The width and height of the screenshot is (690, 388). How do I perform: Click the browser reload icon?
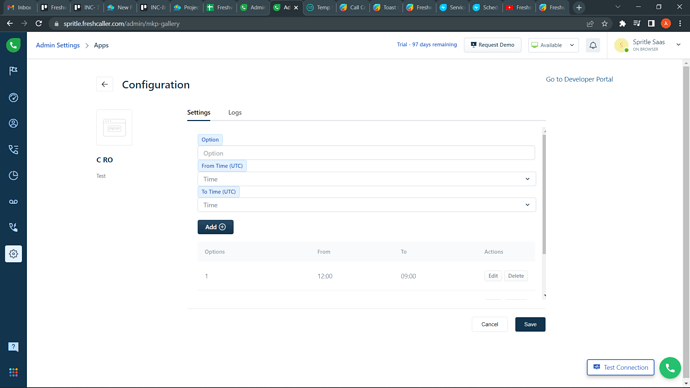coord(39,24)
